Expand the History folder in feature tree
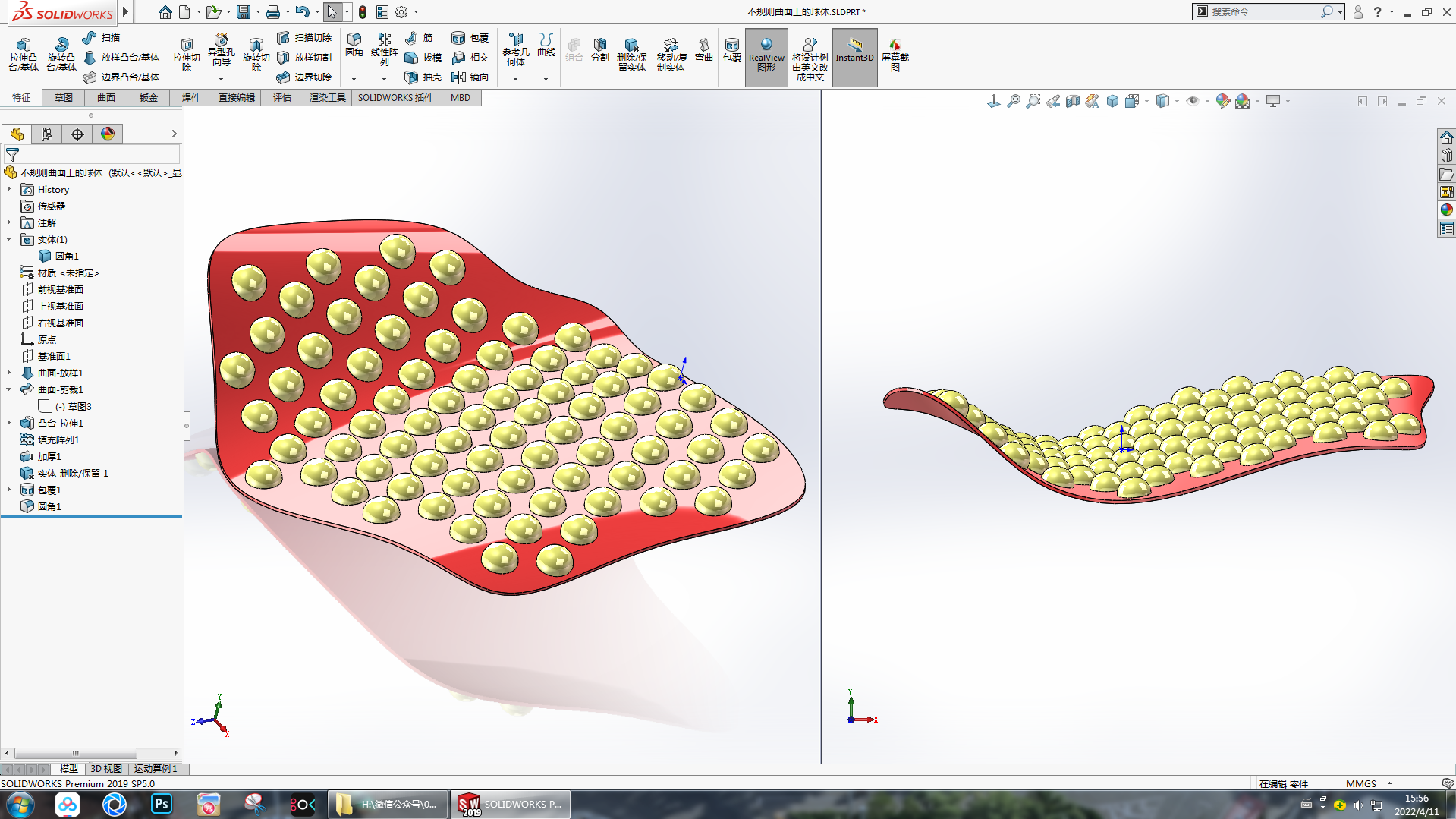 pyautogui.click(x=9, y=189)
